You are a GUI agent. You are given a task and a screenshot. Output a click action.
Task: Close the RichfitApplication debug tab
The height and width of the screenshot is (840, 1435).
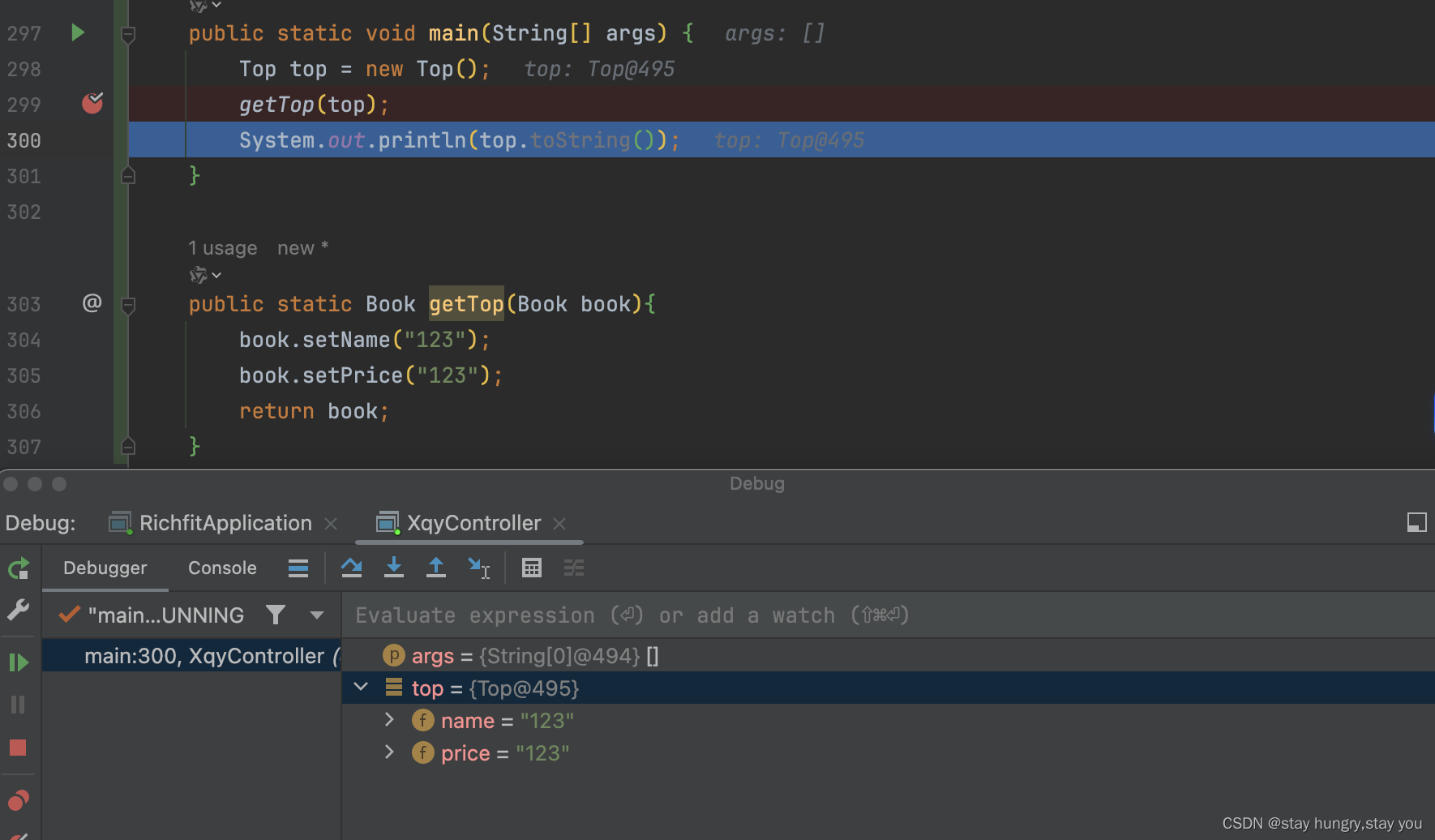click(x=331, y=524)
